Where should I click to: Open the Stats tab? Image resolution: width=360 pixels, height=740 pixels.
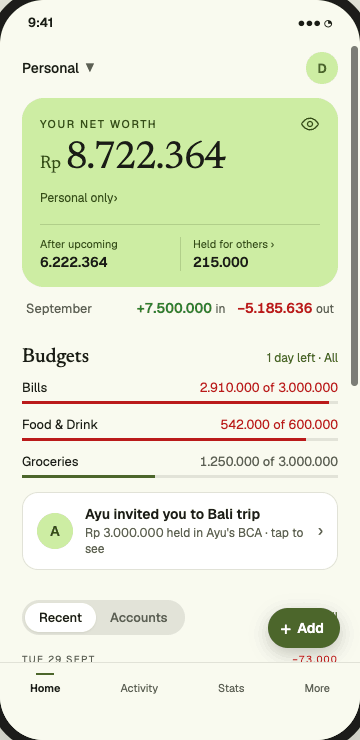click(231, 688)
